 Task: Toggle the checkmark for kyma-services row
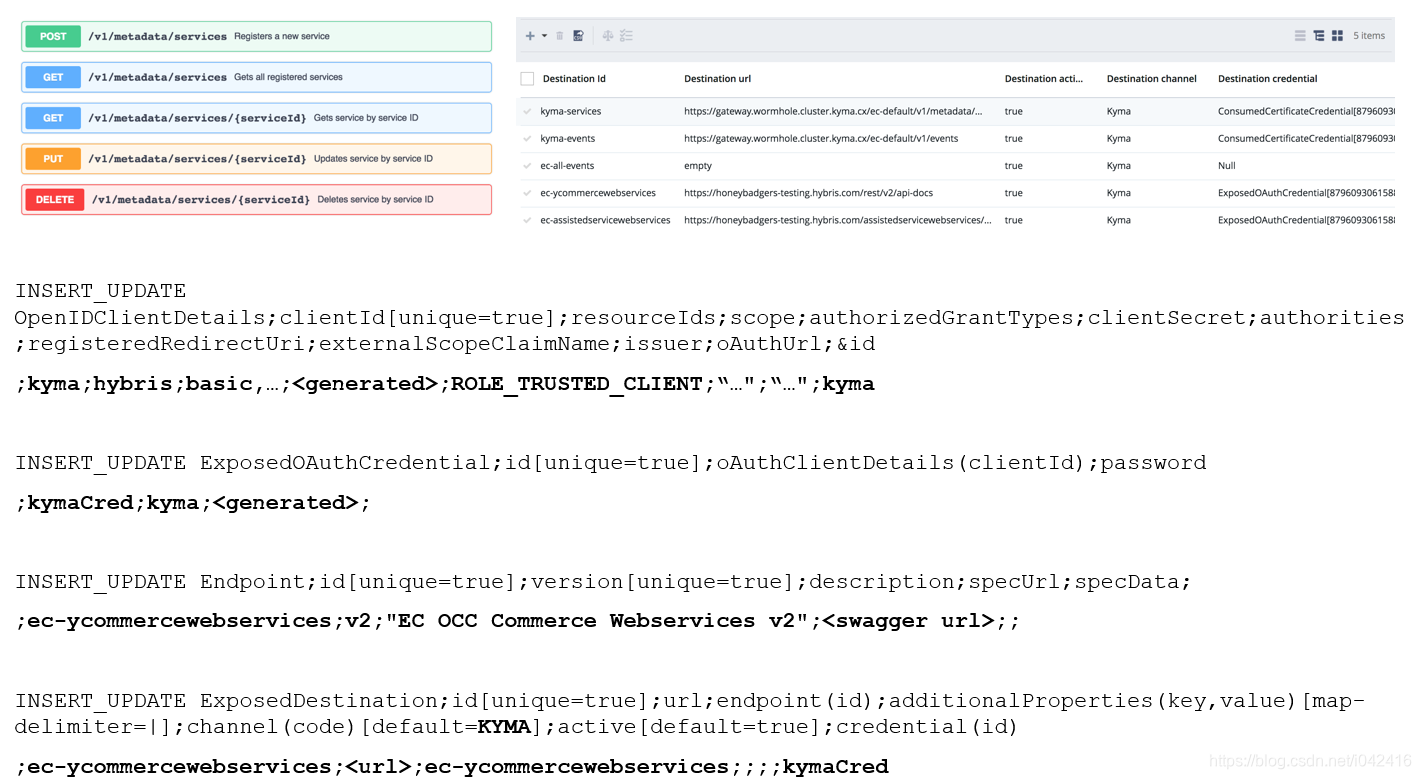[527, 111]
